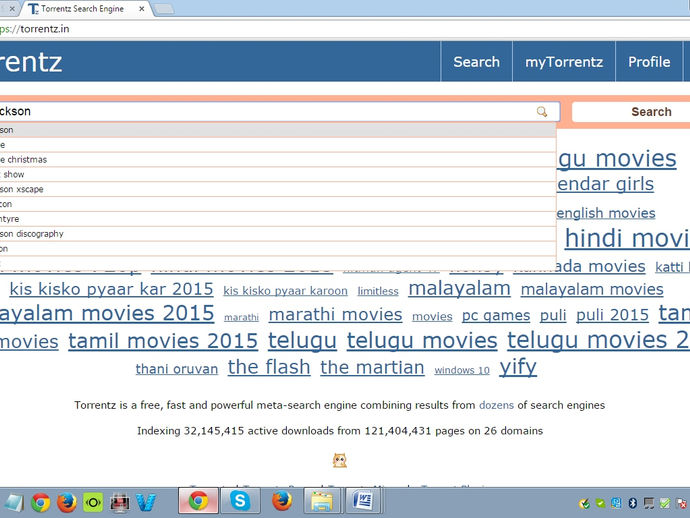This screenshot has height=518, width=690.
Task: Open the "the flash" tag link
Action: click(x=269, y=367)
